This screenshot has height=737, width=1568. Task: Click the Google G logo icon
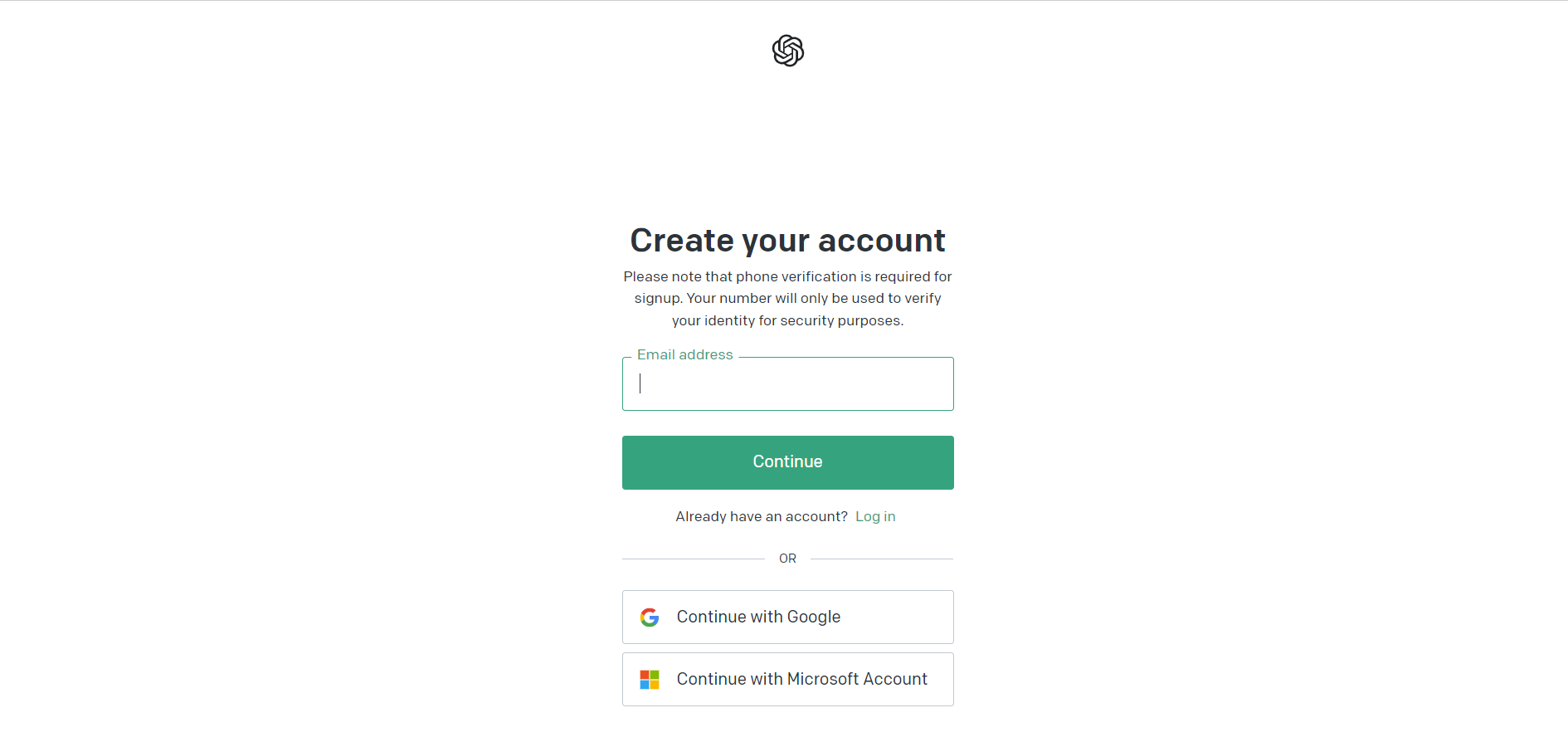point(650,617)
